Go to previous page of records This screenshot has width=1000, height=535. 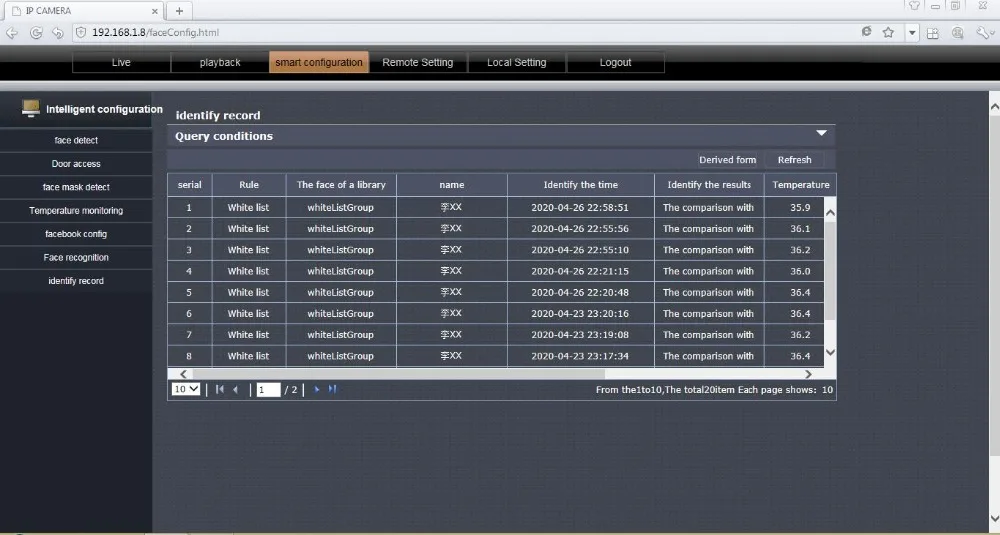tap(236, 389)
